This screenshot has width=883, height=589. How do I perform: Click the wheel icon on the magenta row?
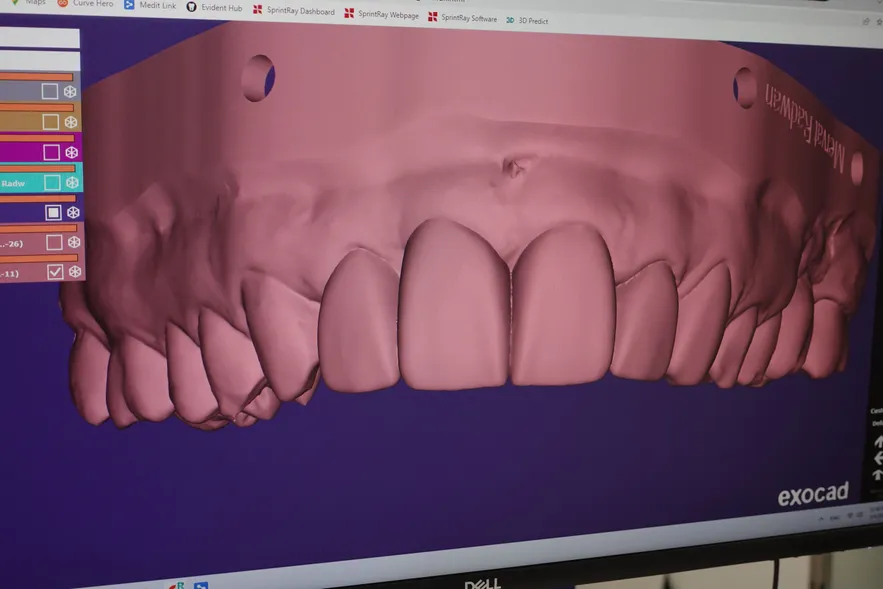72,152
